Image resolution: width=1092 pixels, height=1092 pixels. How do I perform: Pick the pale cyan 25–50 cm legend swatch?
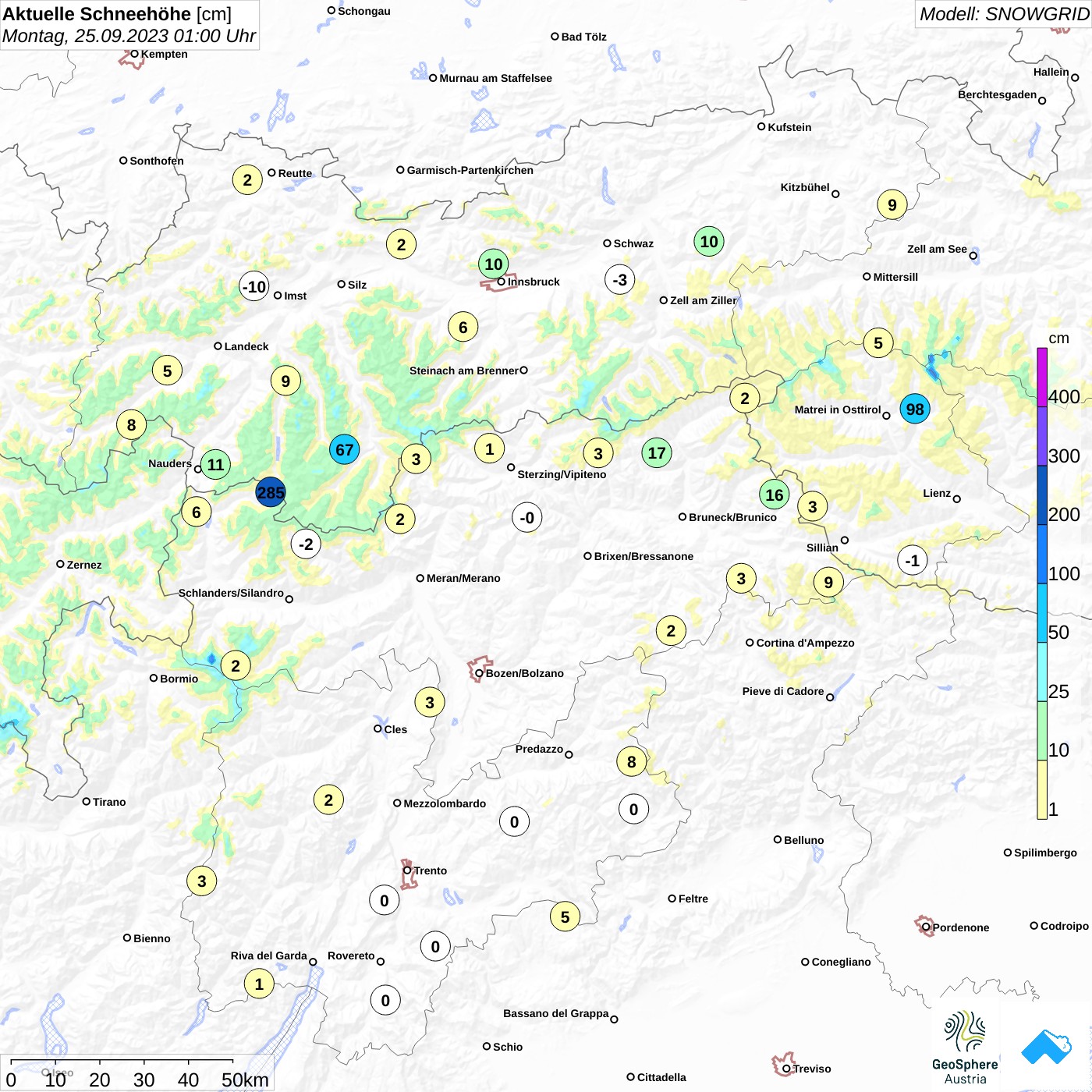tap(1042, 672)
